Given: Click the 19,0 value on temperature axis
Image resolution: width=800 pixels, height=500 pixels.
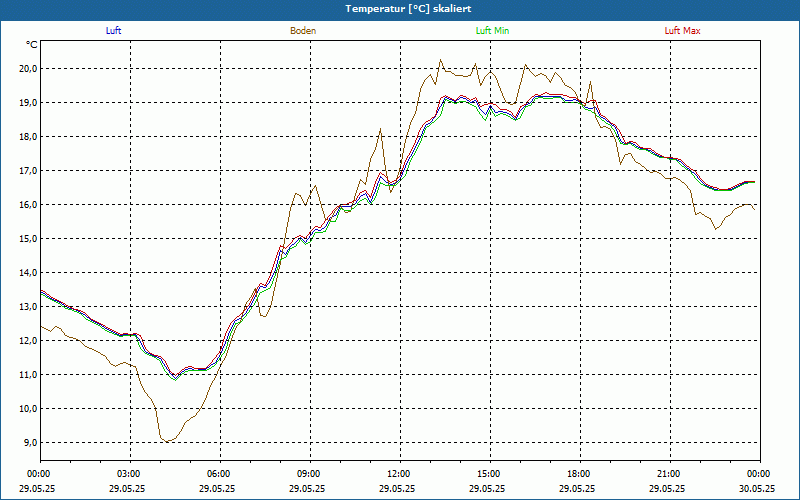Looking at the screenshot, I should [x=28, y=103].
